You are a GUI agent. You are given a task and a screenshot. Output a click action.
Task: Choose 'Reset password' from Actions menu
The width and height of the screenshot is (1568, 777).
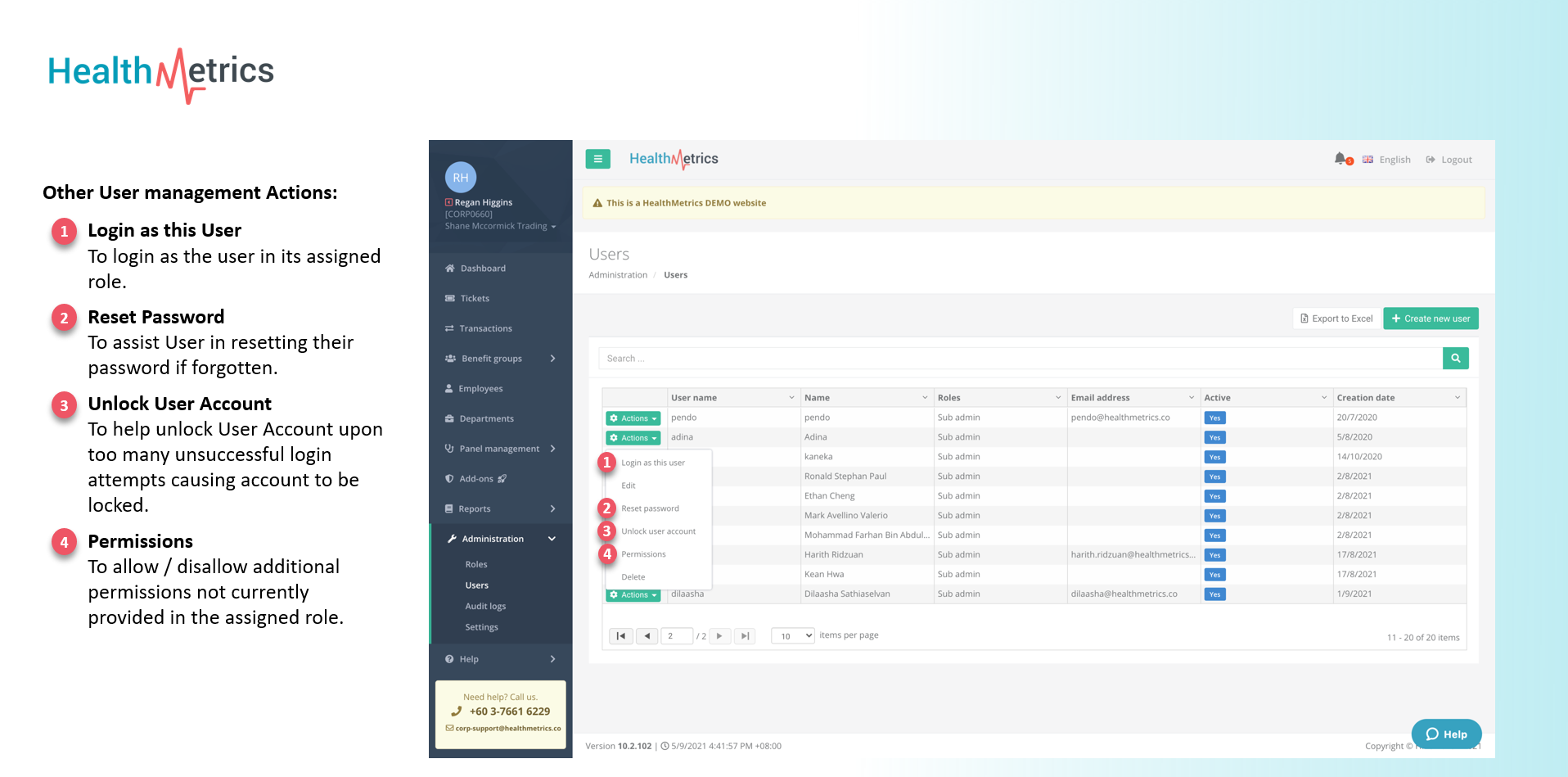click(x=650, y=509)
